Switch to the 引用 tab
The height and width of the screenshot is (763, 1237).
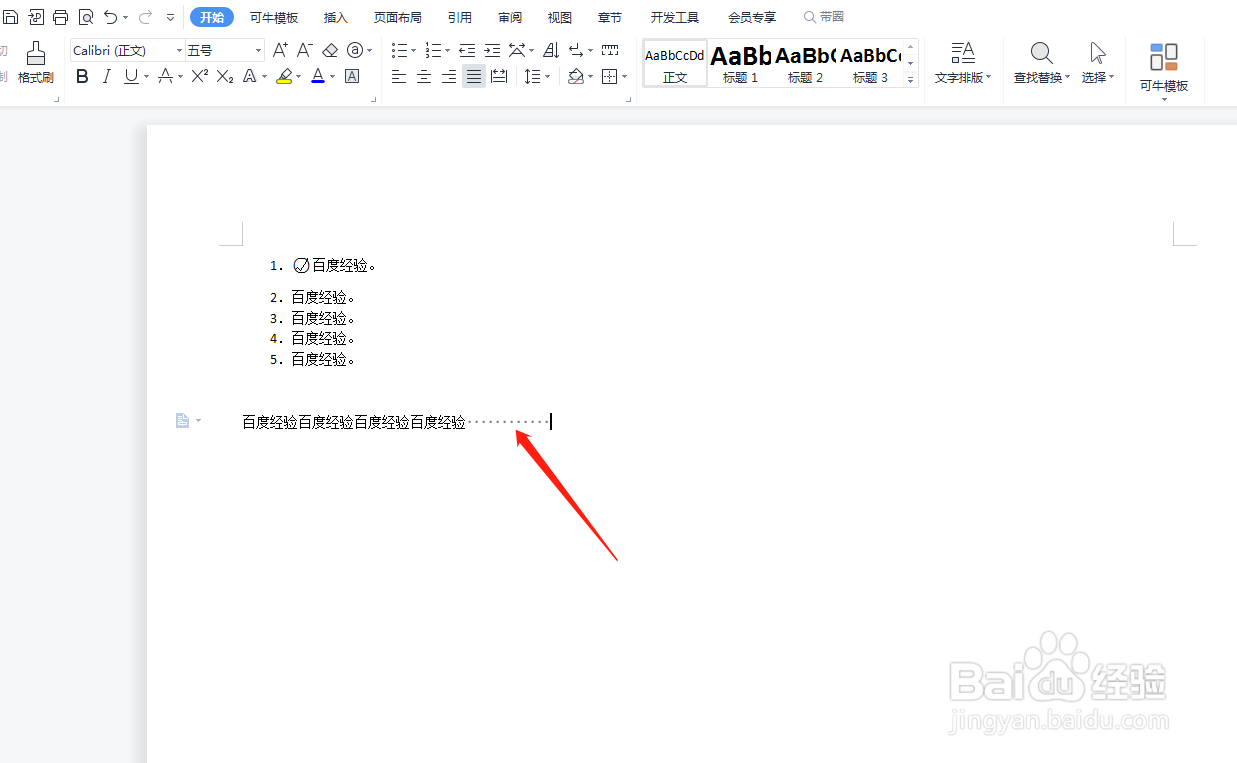[460, 17]
